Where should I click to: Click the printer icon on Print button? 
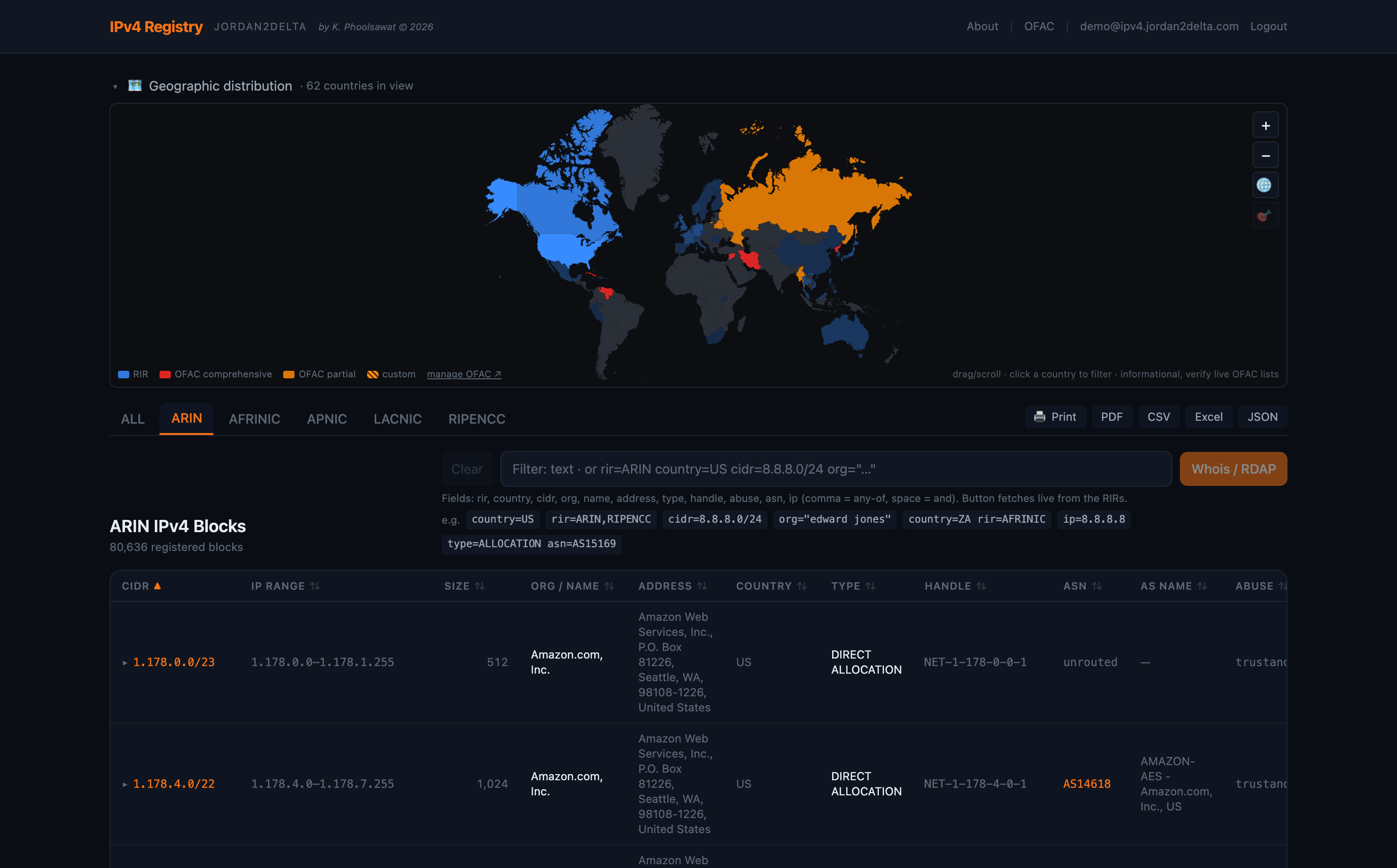coord(1039,417)
